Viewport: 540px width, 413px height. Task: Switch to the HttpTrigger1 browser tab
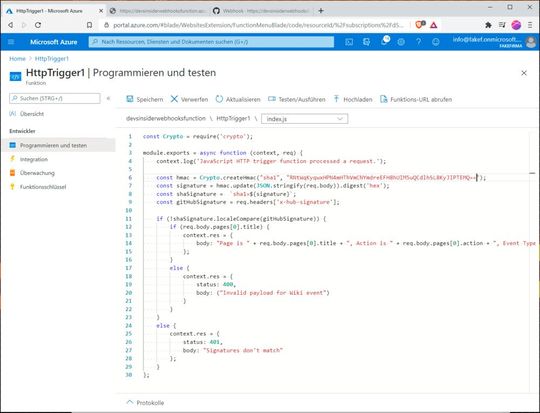tap(52, 11)
